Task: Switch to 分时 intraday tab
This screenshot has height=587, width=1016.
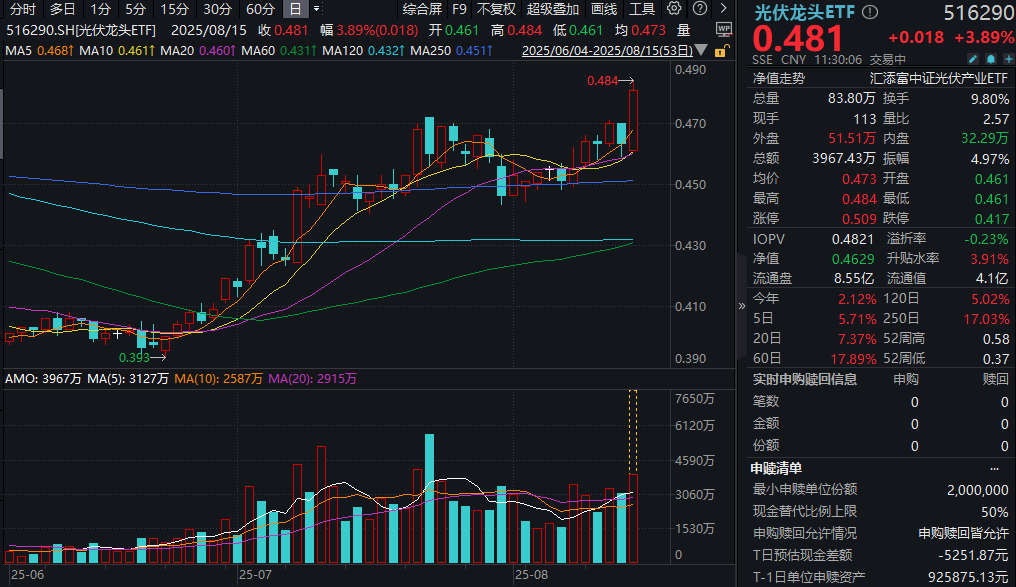Action: click(23, 9)
